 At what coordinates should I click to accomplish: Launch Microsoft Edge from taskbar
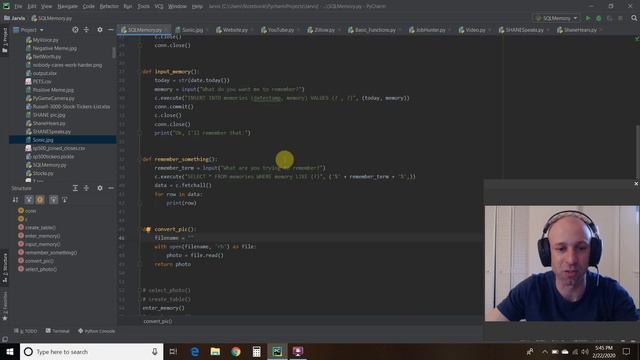195,351
